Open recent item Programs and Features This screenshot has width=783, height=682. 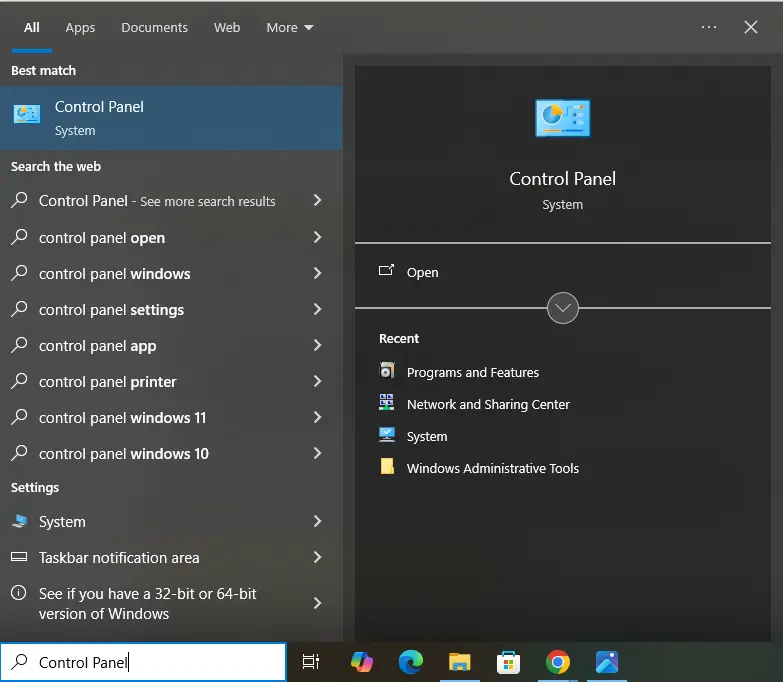click(x=472, y=372)
